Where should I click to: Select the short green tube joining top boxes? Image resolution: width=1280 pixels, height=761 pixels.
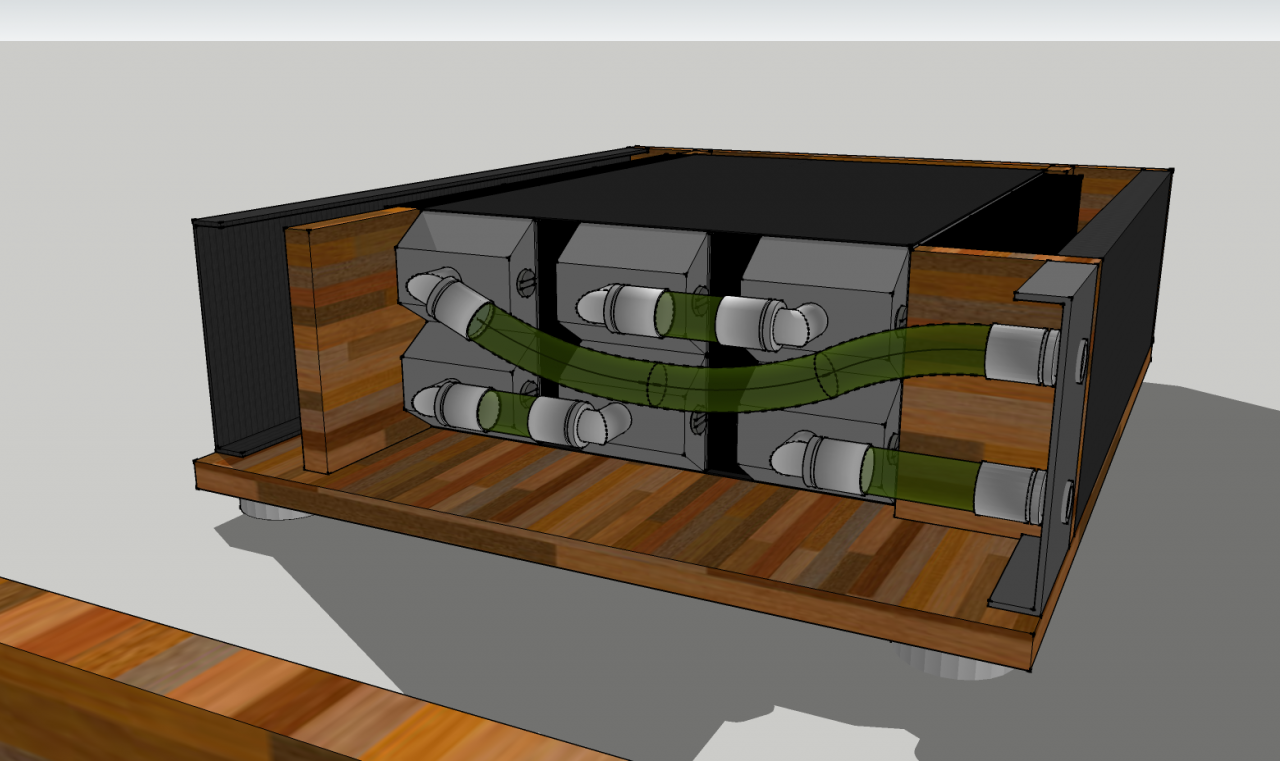(x=686, y=315)
